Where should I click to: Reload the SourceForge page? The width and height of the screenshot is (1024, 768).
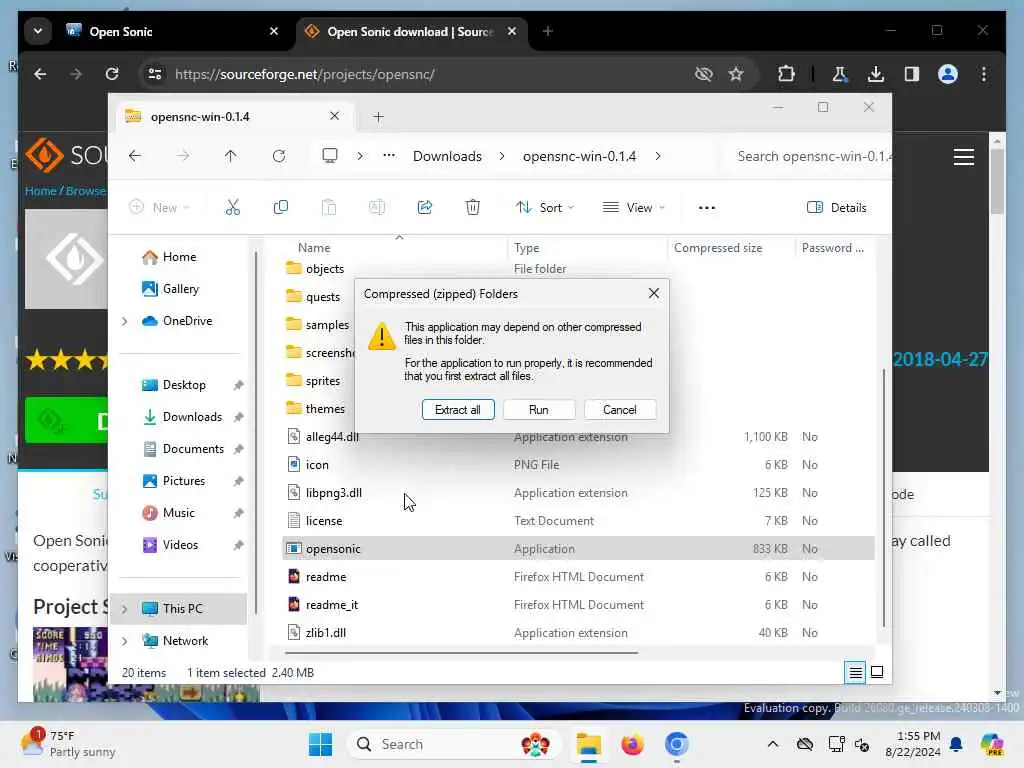tap(112, 74)
